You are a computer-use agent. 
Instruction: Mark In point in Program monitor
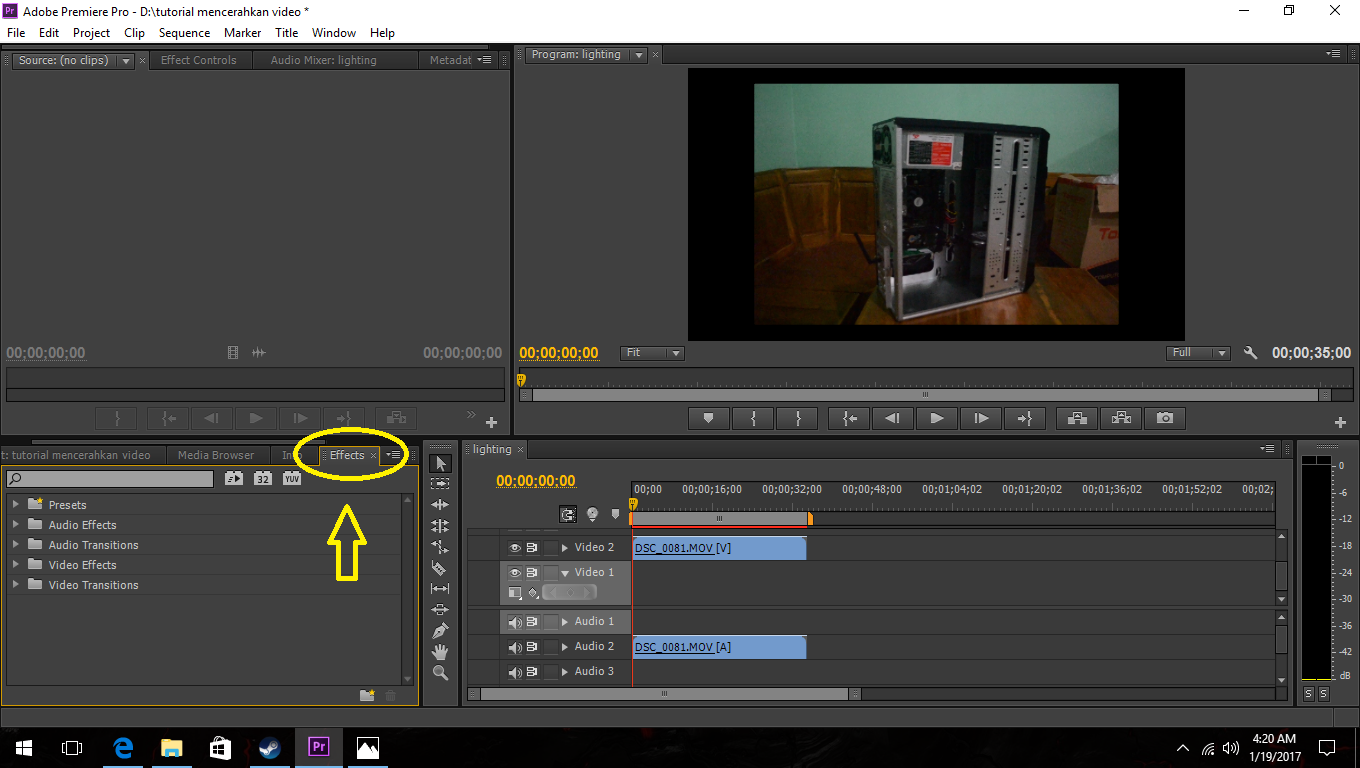tap(753, 418)
